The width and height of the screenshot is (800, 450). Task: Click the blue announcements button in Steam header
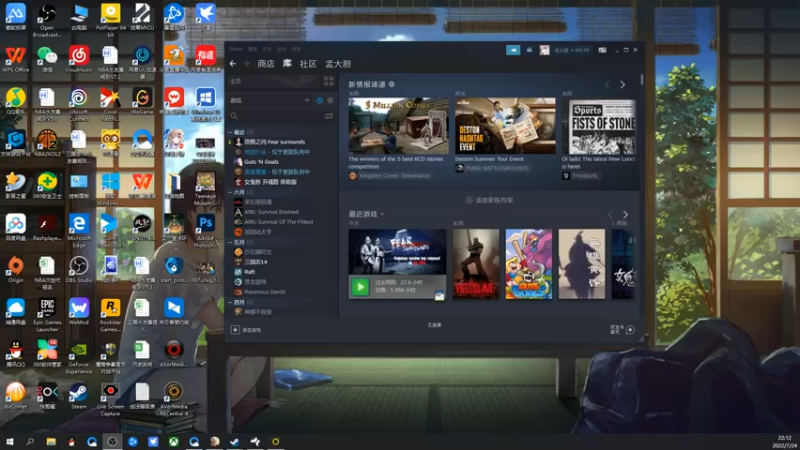click(x=513, y=49)
